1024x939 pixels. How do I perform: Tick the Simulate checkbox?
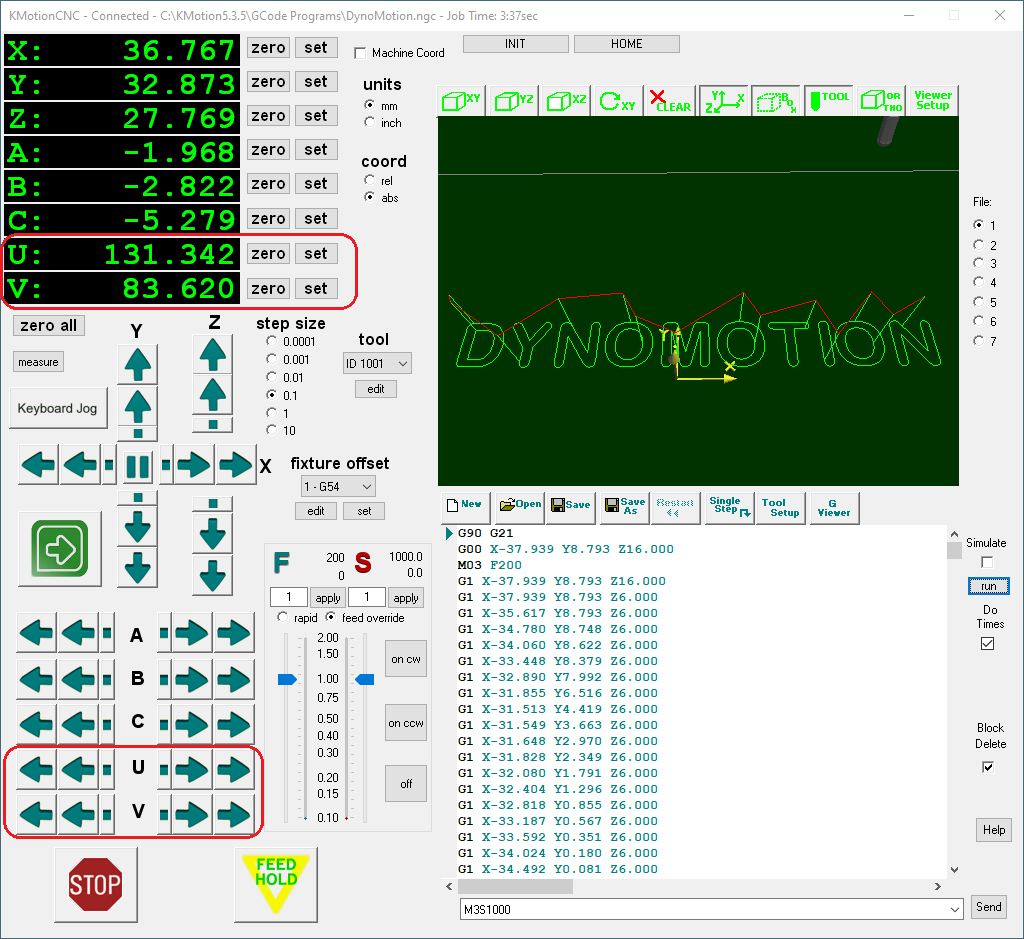coord(987,562)
